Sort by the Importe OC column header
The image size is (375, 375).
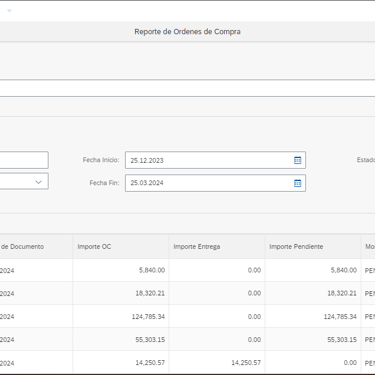(121, 247)
